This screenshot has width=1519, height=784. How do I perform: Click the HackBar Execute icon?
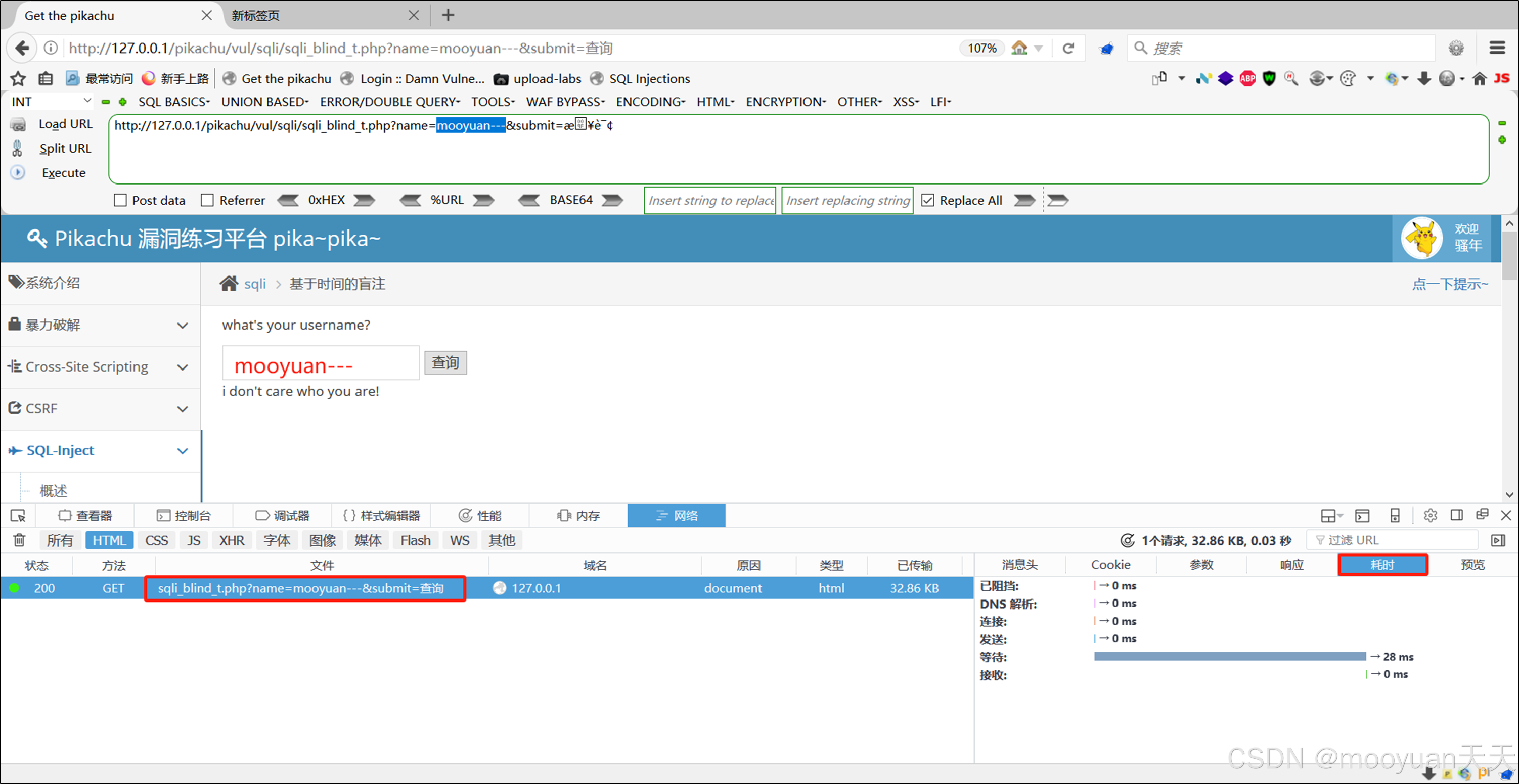(x=18, y=173)
